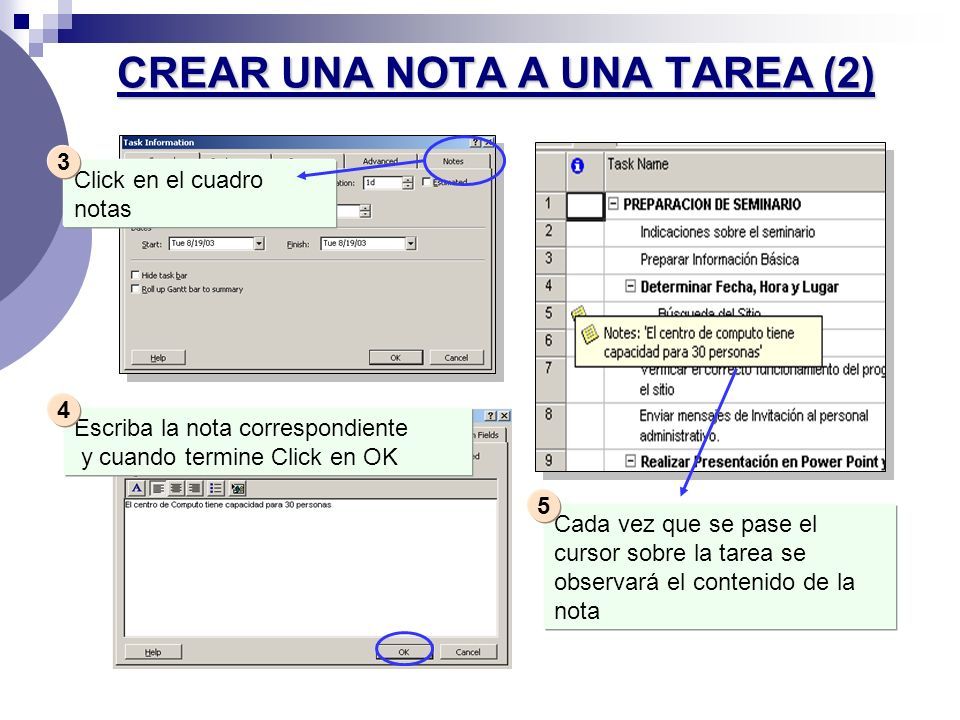Align note text left
960x720 pixels.
(x=158, y=489)
